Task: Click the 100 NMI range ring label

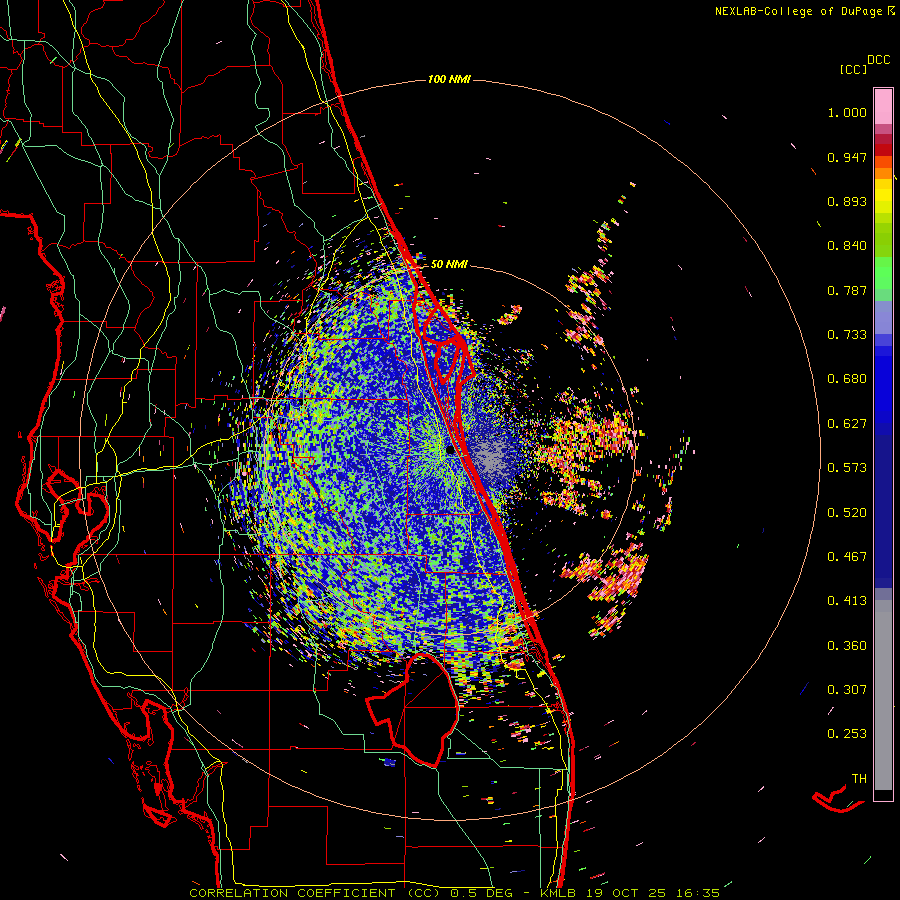Action: [449, 79]
